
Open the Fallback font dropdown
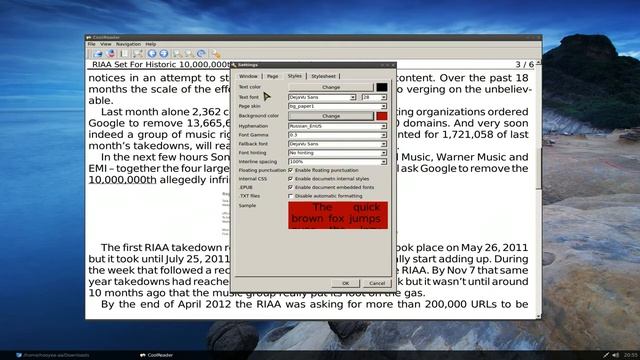click(x=337, y=144)
